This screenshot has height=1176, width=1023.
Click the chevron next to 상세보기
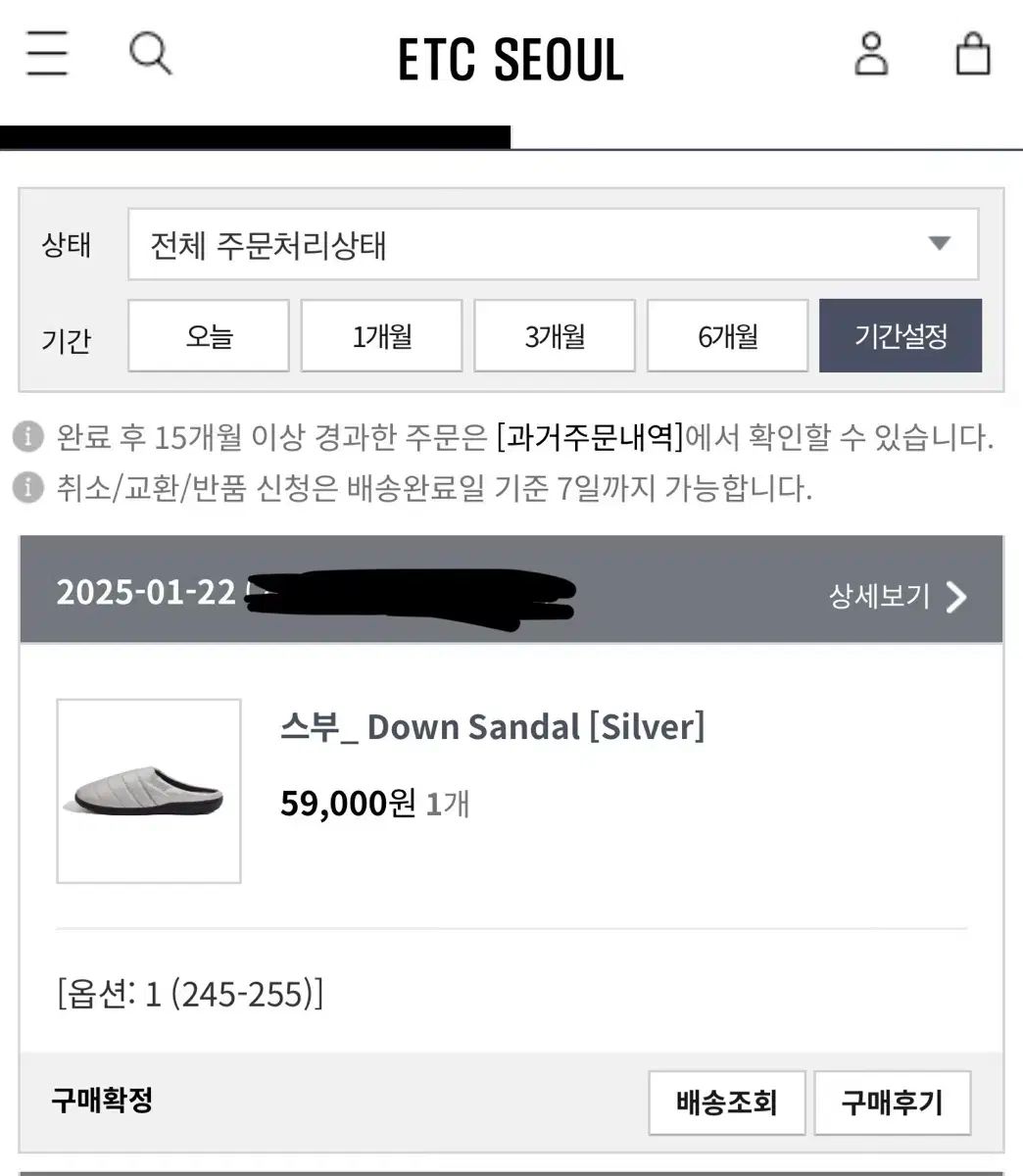[956, 597]
